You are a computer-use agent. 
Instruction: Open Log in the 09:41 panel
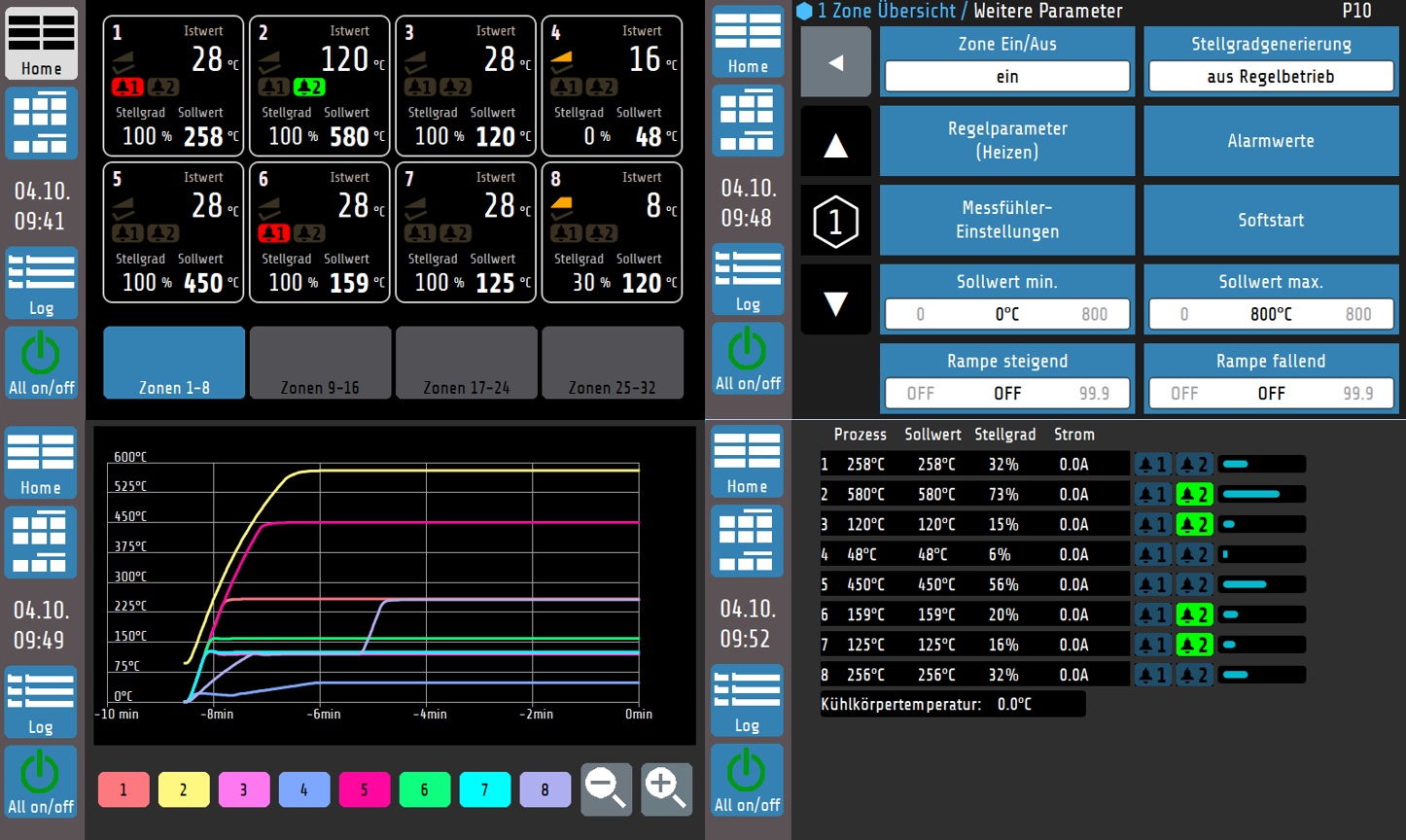pyautogui.click(x=42, y=283)
